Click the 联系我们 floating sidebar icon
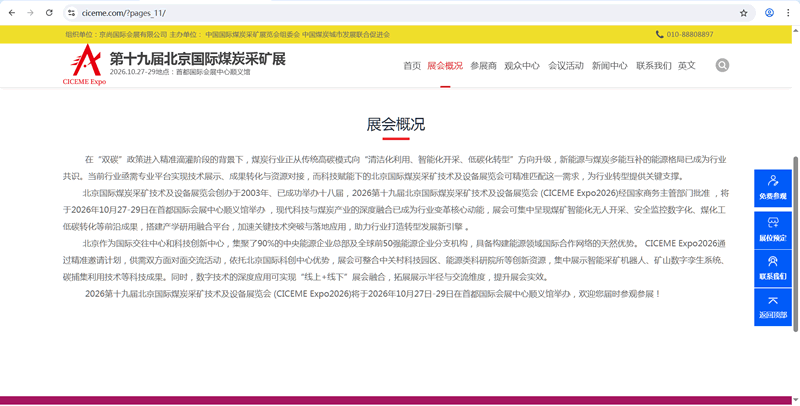Viewport: 800px width, 406px height. (772, 267)
